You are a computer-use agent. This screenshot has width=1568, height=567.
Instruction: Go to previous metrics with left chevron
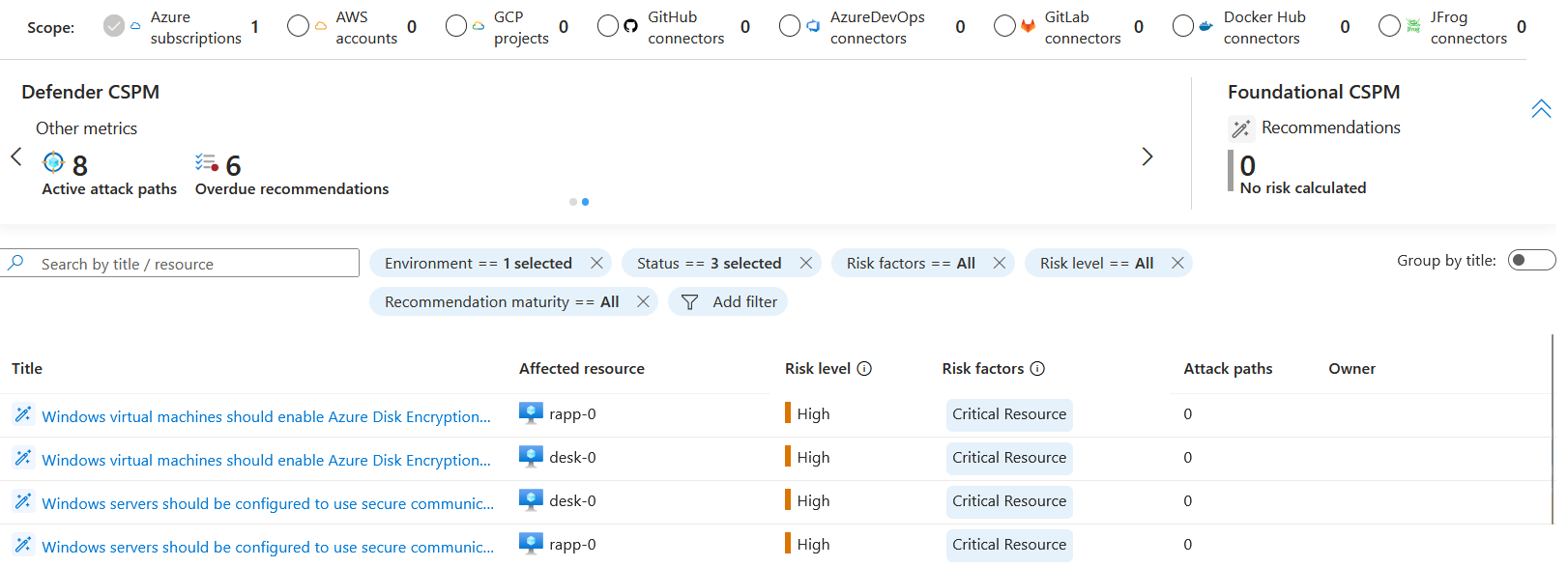pyautogui.click(x=16, y=156)
